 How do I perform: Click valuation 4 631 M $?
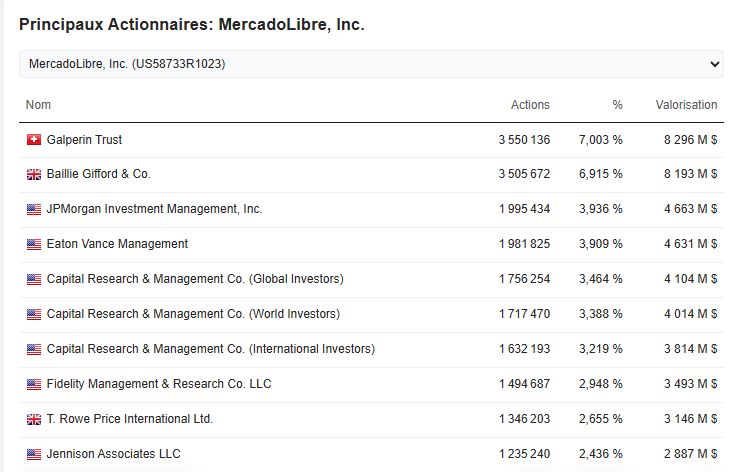coord(690,244)
